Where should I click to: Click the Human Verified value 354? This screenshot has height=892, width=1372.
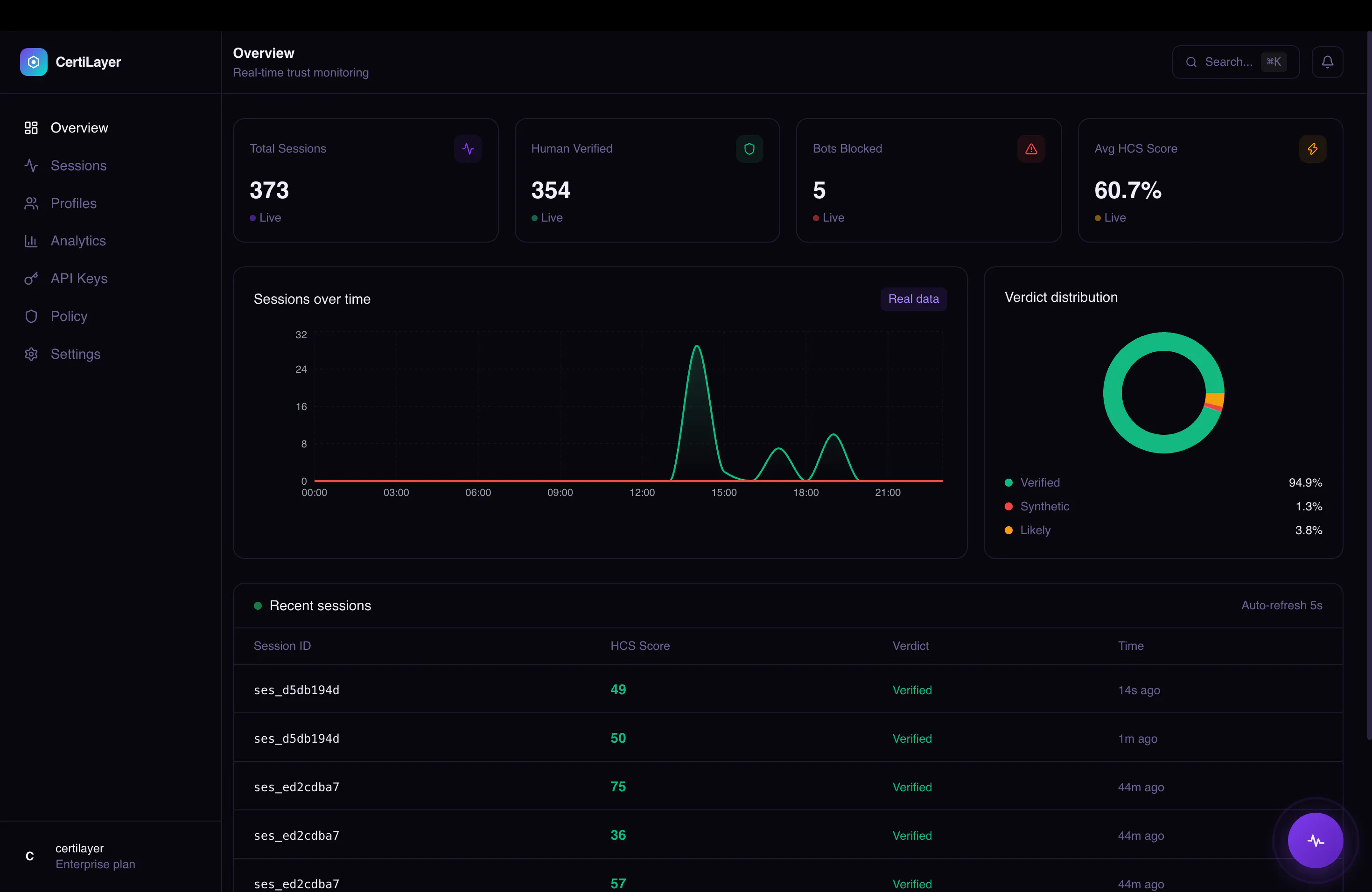pos(551,190)
